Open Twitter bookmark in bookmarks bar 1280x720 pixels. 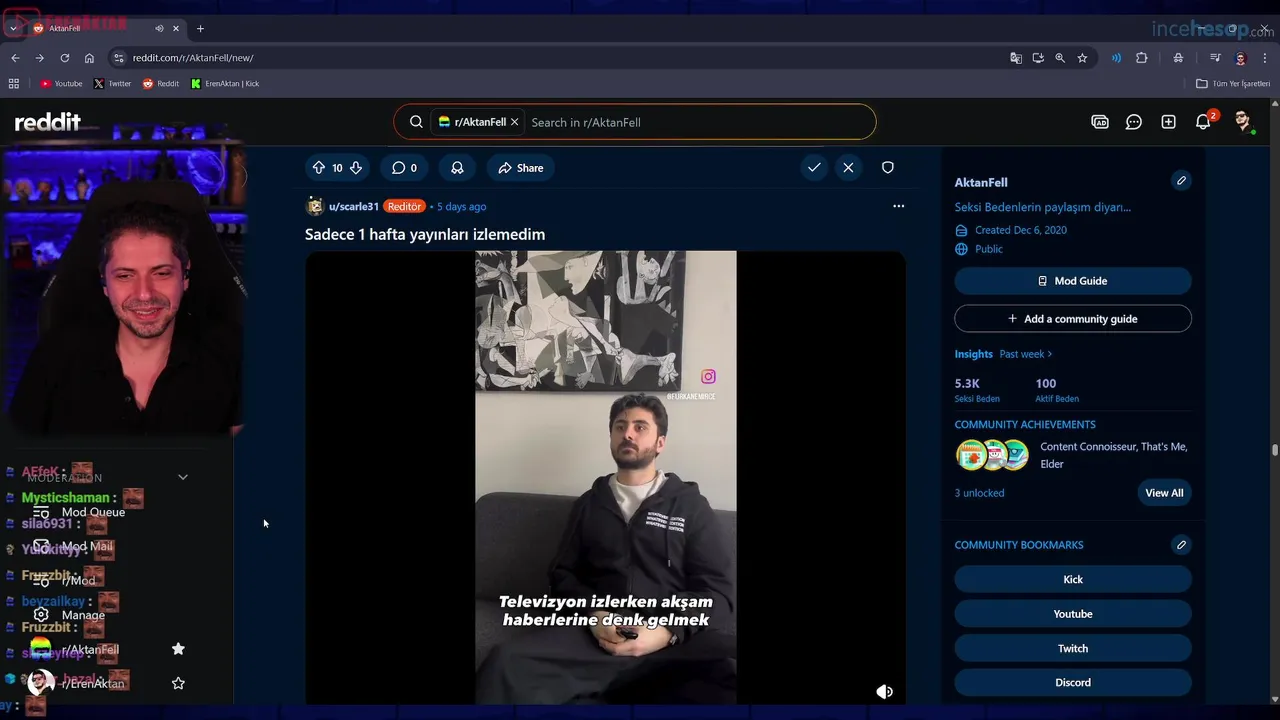pos(112,84)
